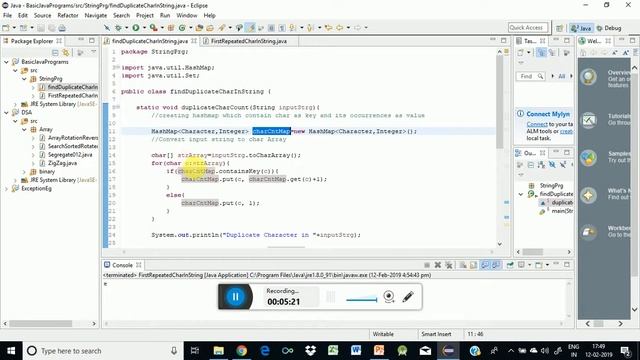Click the webcam icon on recorder bar

click(389, 296)
